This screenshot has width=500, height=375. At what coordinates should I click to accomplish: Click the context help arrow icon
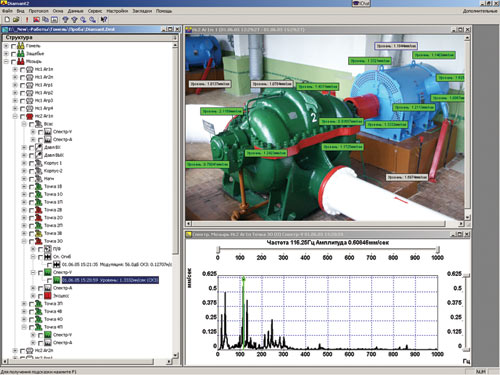click(104, 20)
